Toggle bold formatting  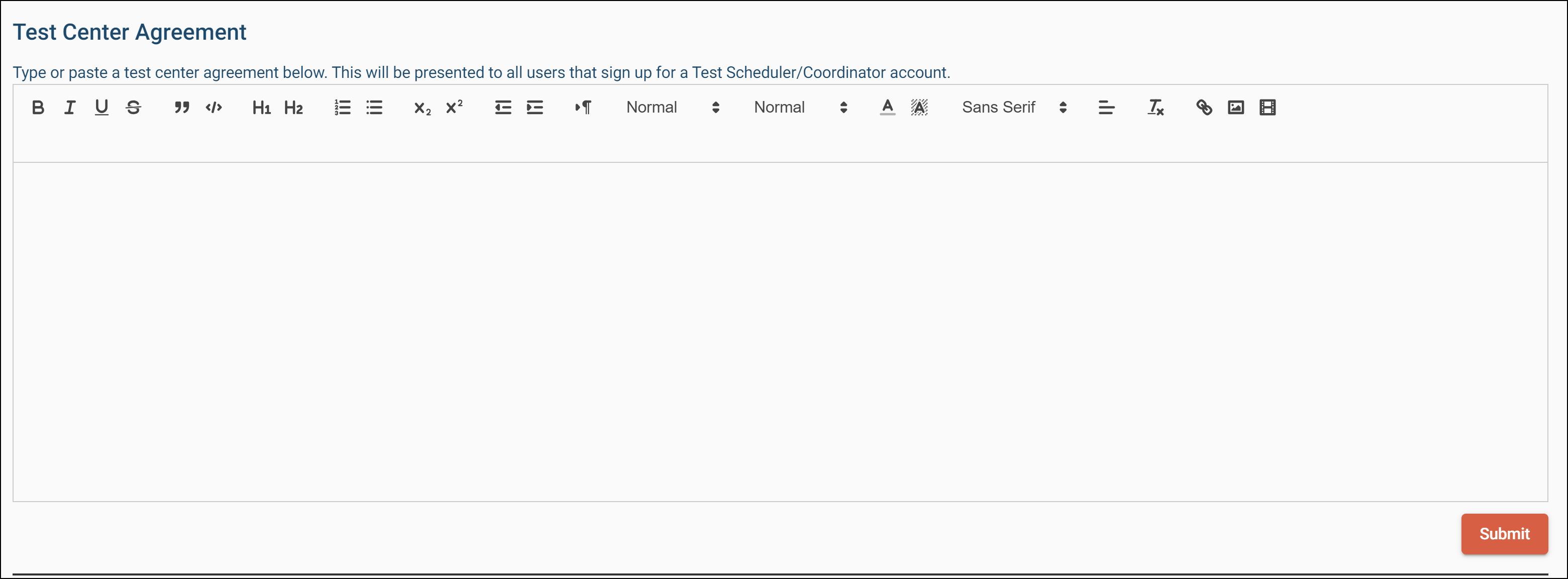click(x=38, y=108)
